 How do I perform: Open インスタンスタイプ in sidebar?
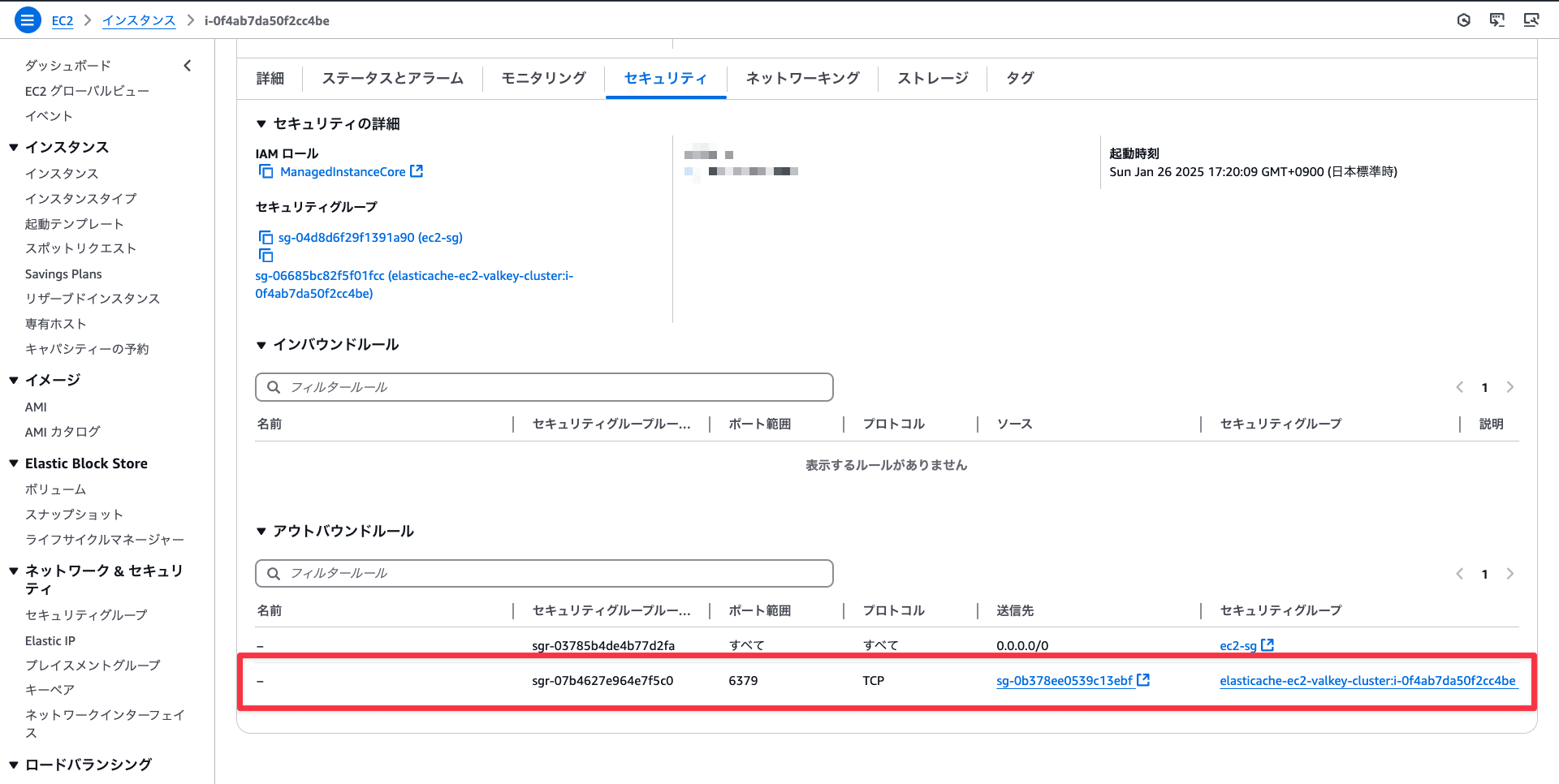(80, 198)
